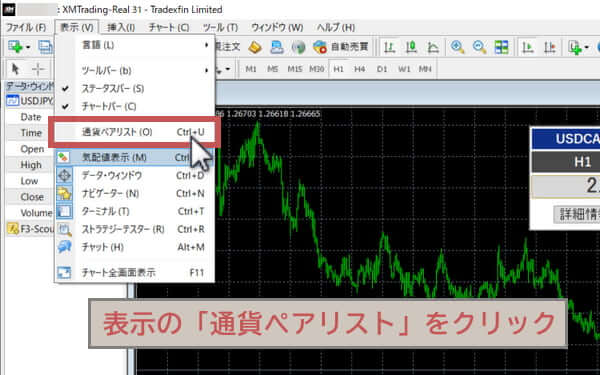
Task: Click the tile windows grid icon
Action: 501,47
